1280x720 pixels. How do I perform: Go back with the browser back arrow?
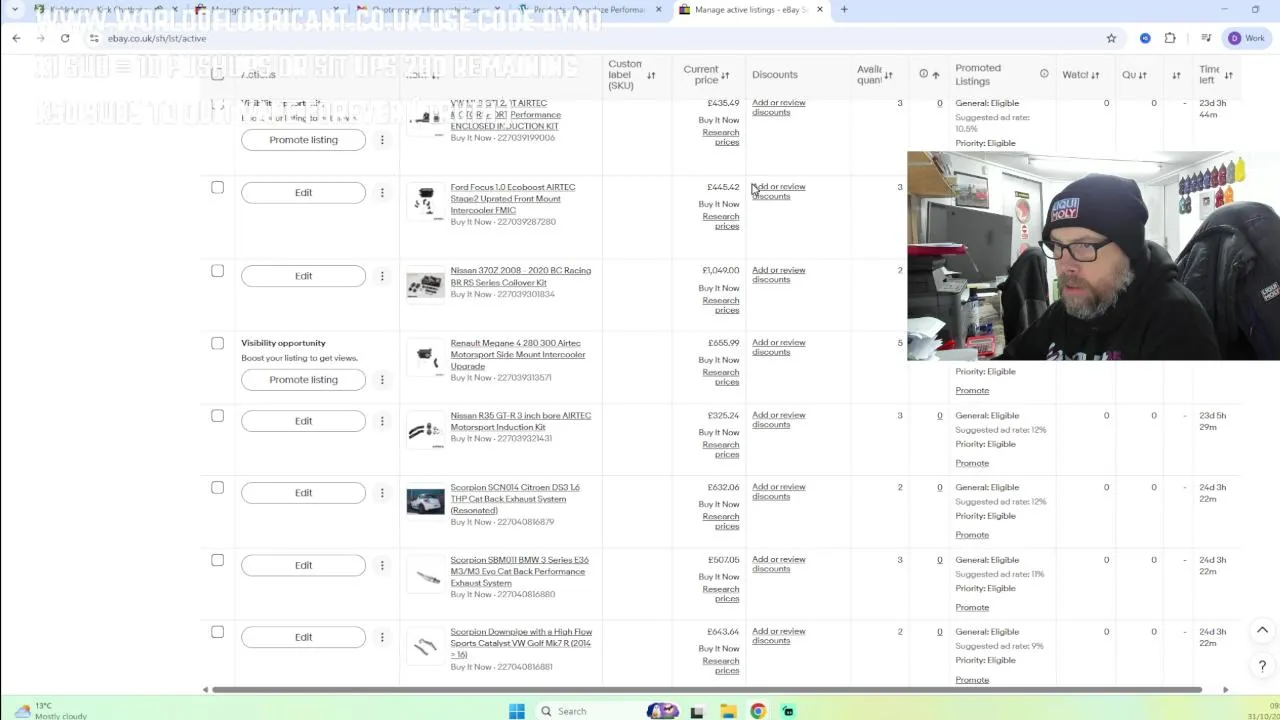pos(16,38)
